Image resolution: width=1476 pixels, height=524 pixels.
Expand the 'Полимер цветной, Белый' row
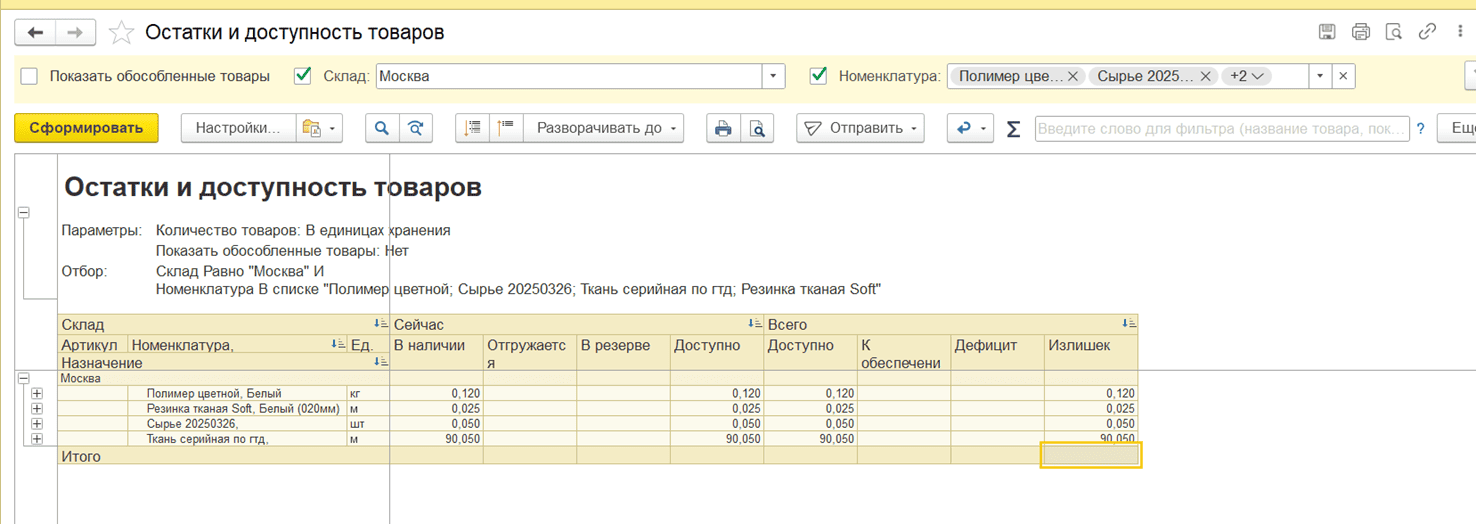[x=37, y=394]
